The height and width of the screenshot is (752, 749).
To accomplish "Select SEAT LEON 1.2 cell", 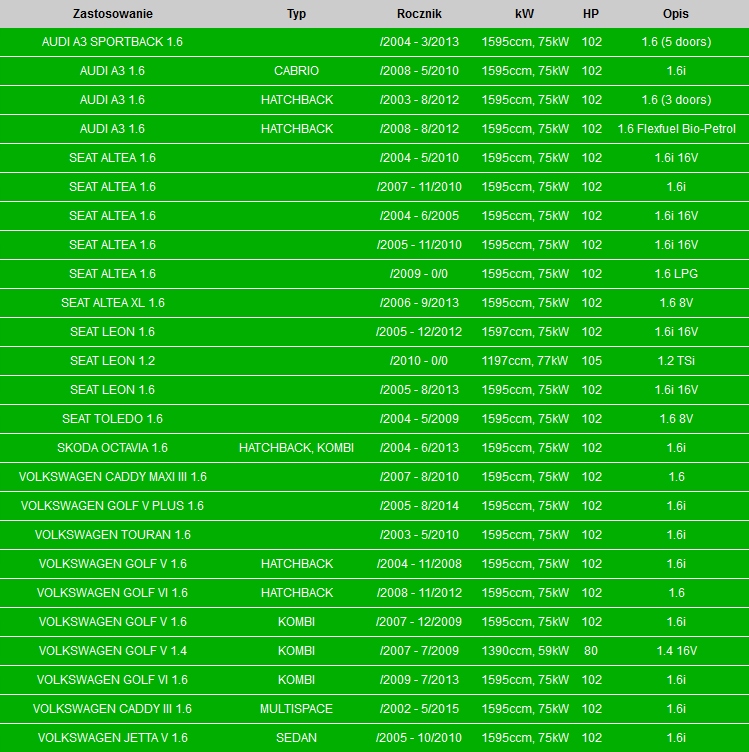I will [x=113, y=361].
